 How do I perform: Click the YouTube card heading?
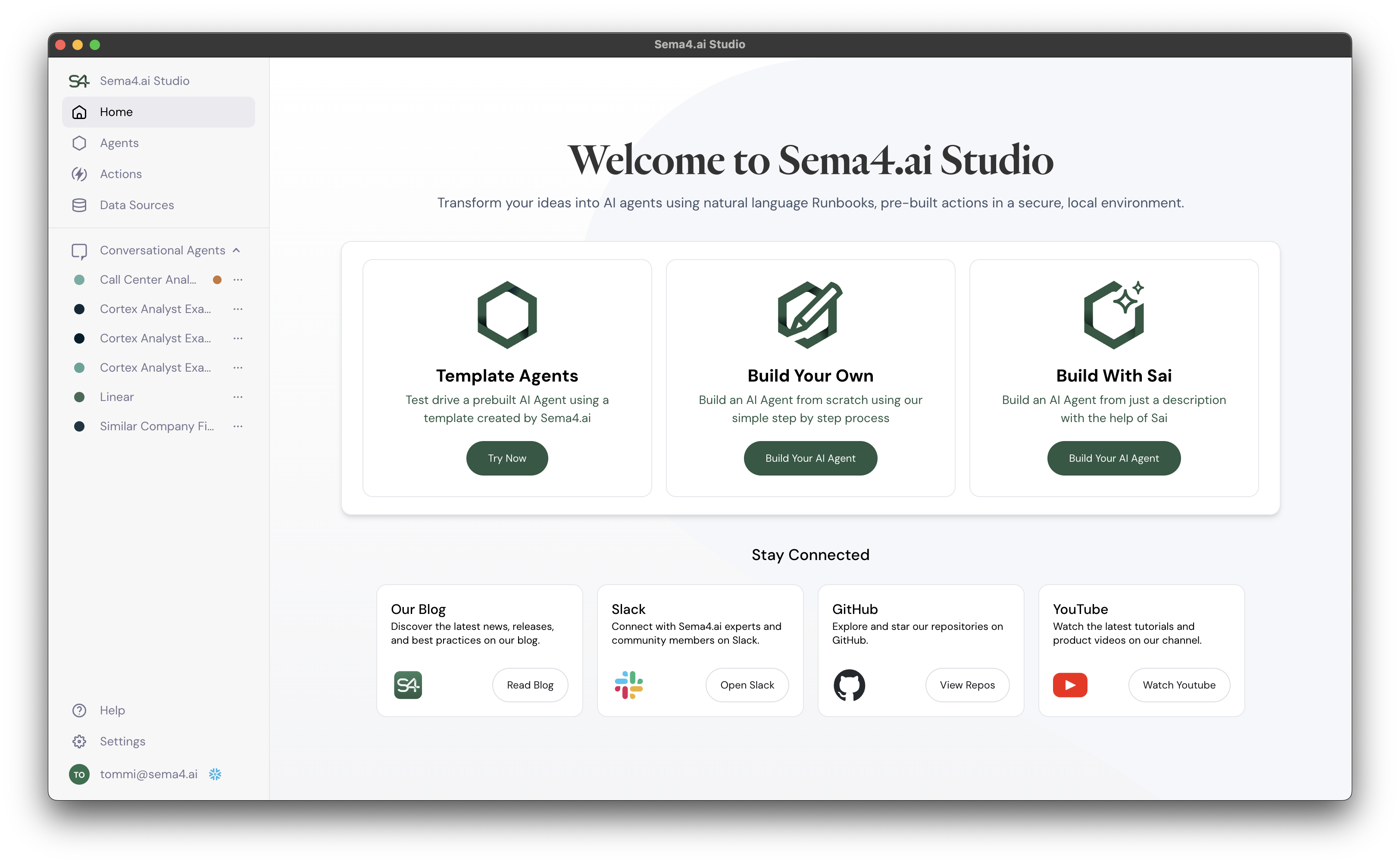1080,609
